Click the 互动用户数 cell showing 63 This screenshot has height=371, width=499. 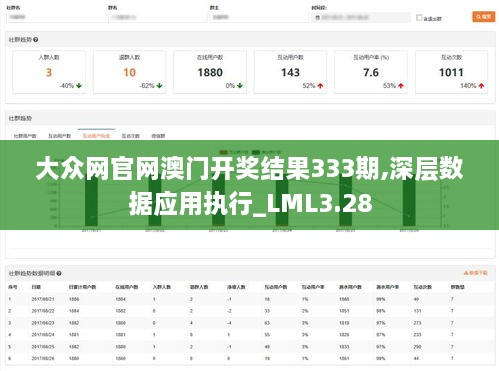[267, 323]
